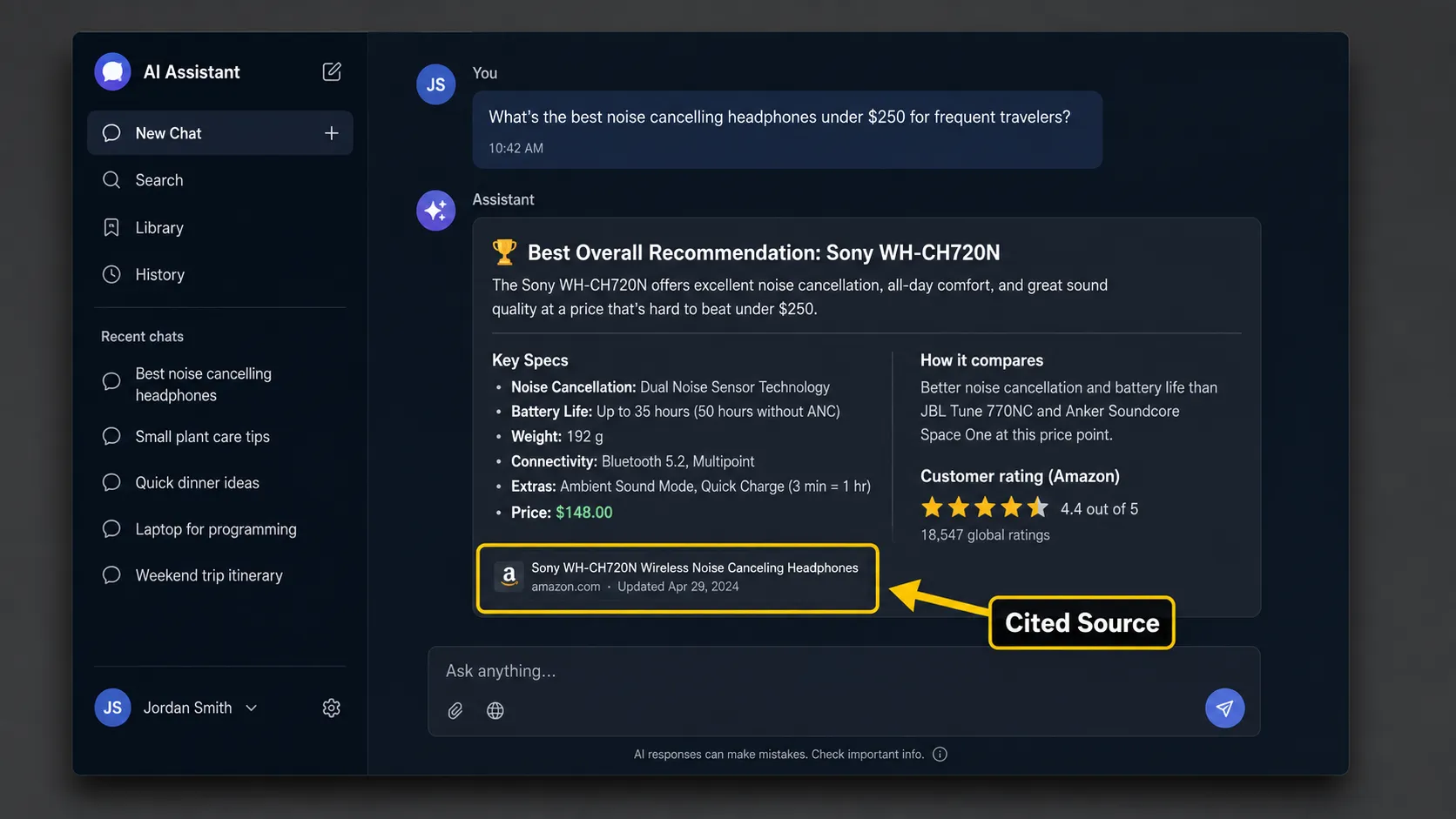Open Search in the sidebar
Viewport: 1456px width, 819px height.
click(159, 180)
